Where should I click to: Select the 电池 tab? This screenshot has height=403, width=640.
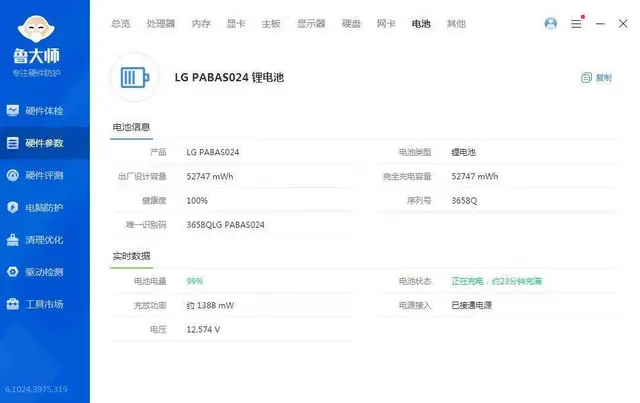pos(421,24)
